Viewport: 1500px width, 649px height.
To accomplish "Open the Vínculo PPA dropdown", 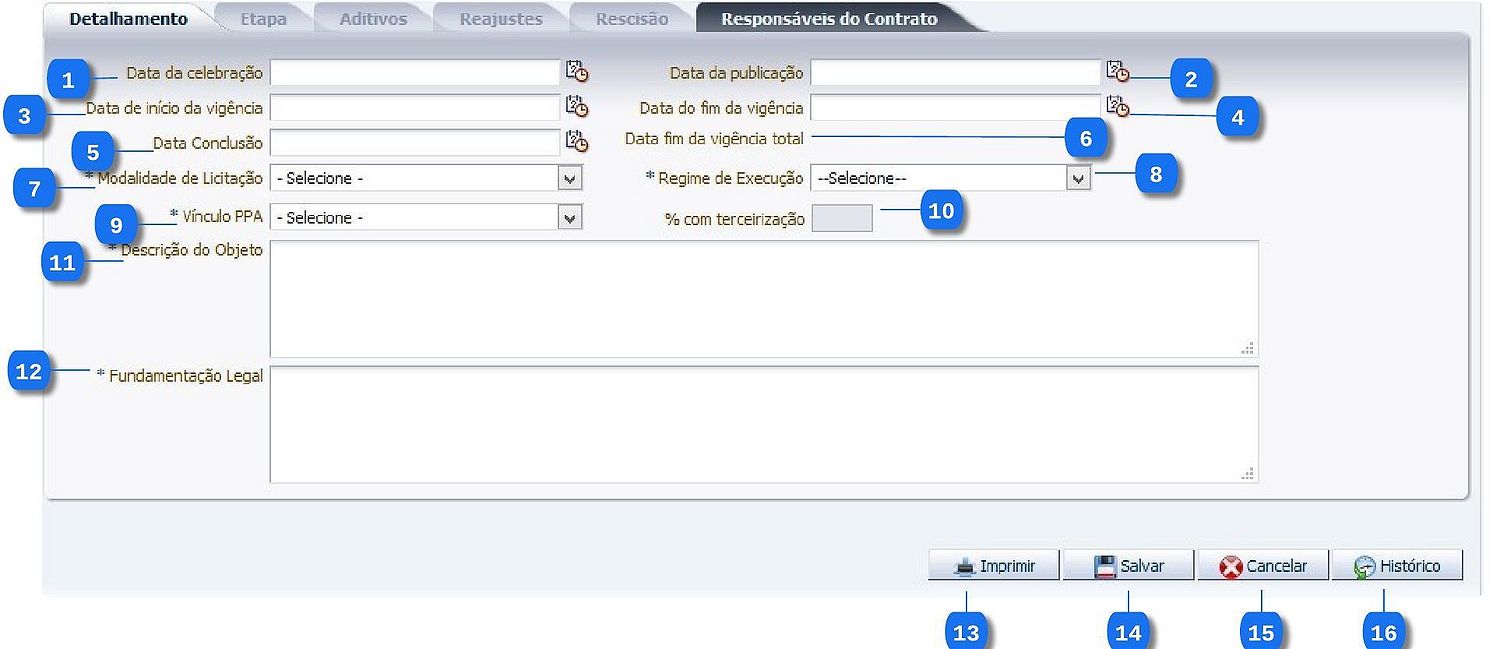I will 570,217.
